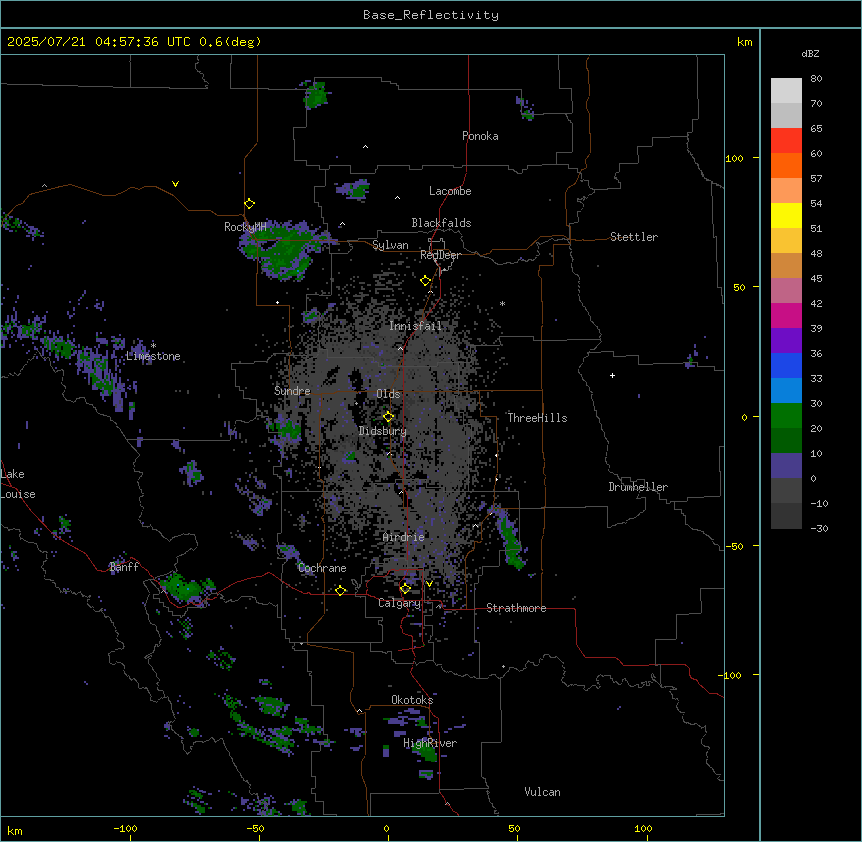The height and width of the screenshot is (842, 862).
Task: Click the yellow diamond marker east of Cochrane
Action: point(340,590)
